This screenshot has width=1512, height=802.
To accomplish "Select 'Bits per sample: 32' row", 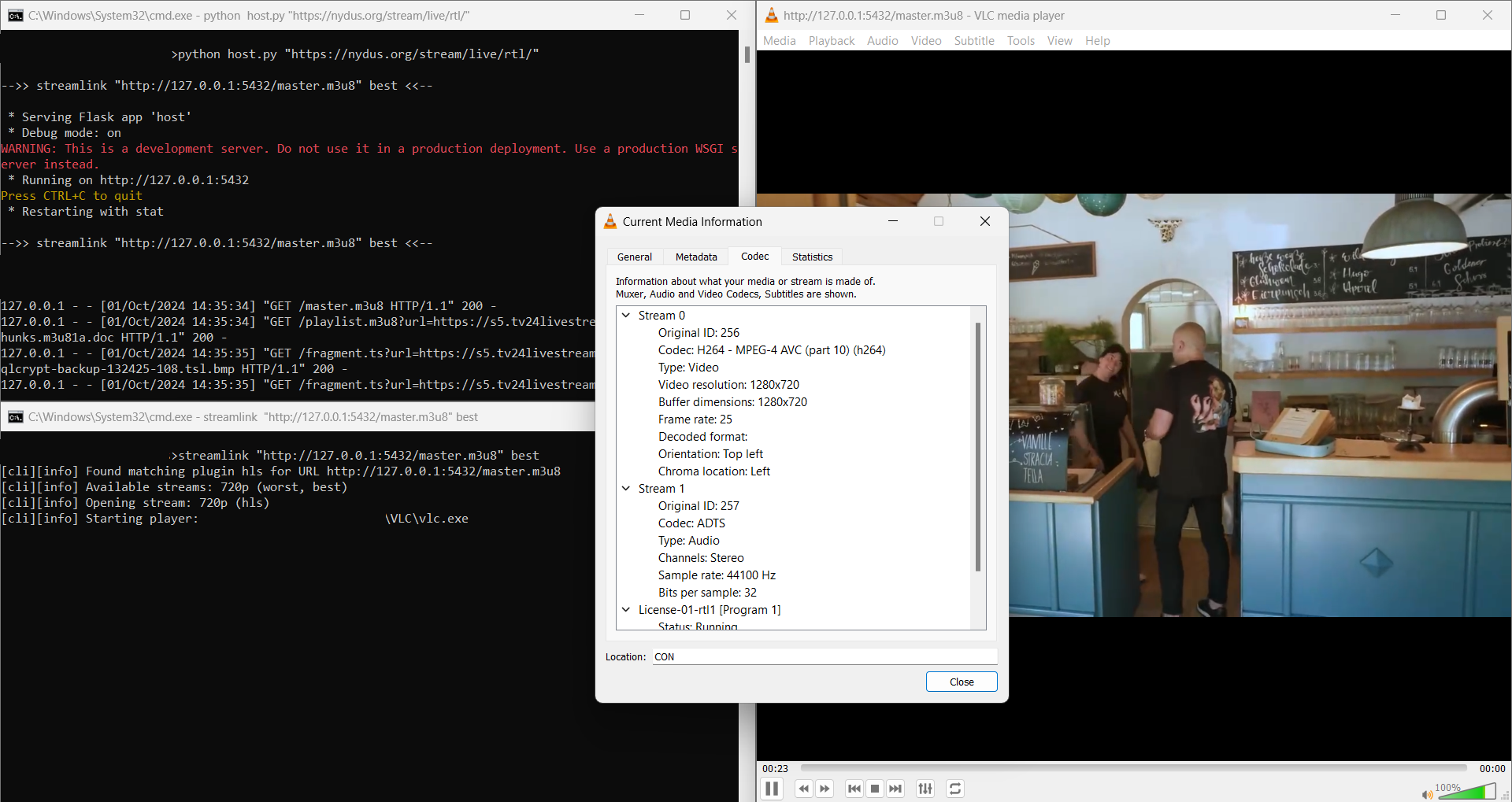I will tap(707, 593).
